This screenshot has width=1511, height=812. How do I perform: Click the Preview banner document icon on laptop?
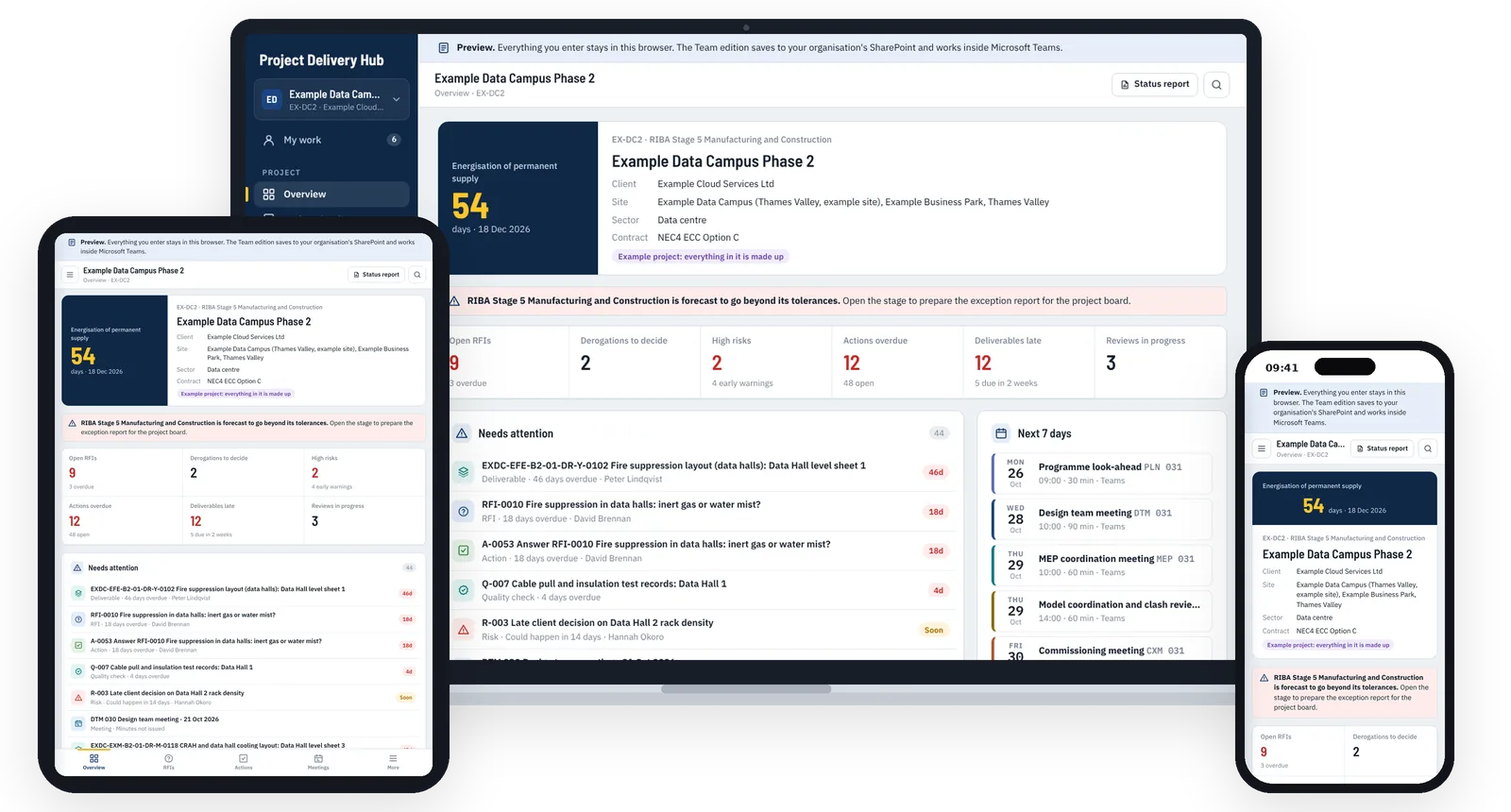(x=444, y=47)
